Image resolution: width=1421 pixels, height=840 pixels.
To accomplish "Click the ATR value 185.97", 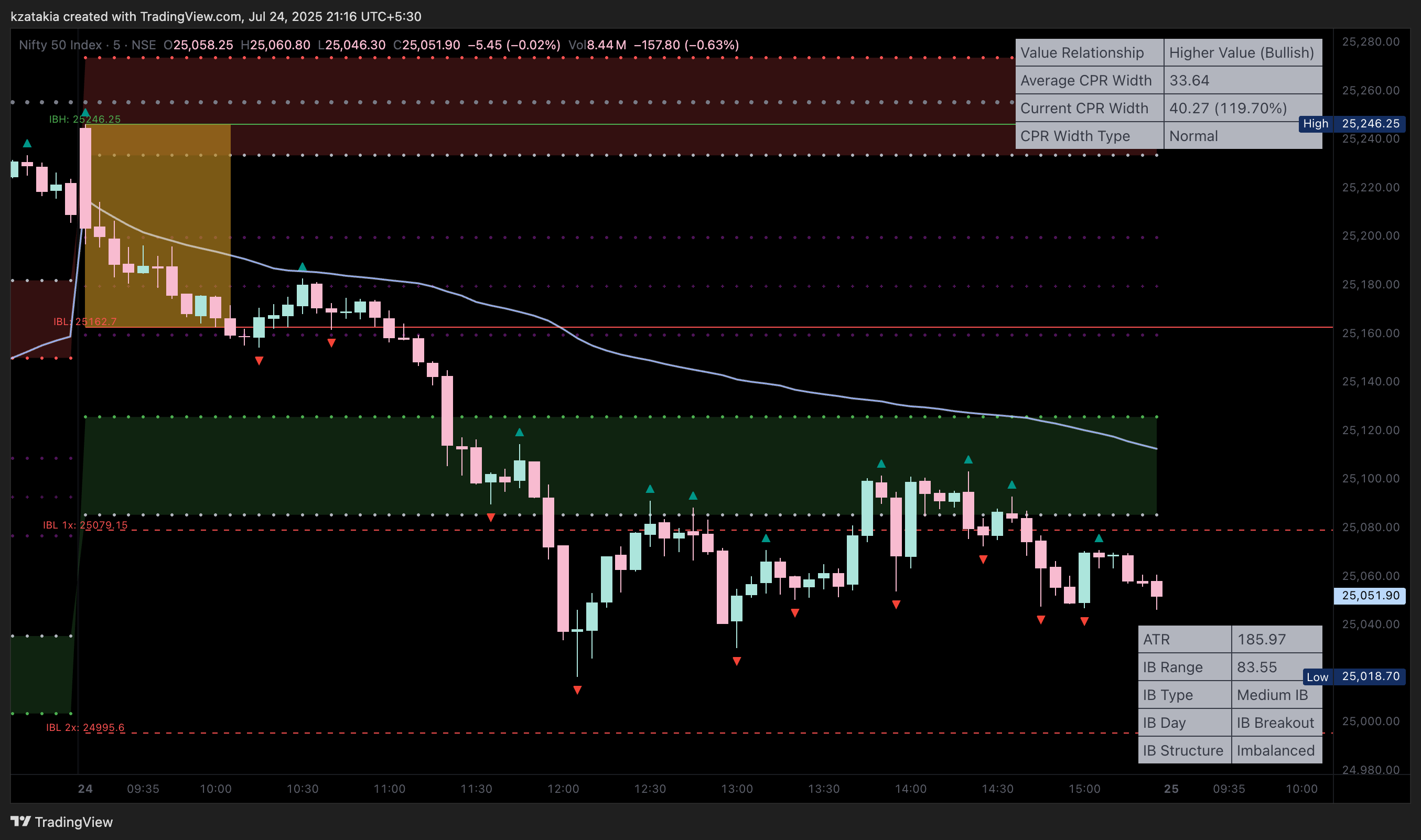I will click(x=1277, y=639).
